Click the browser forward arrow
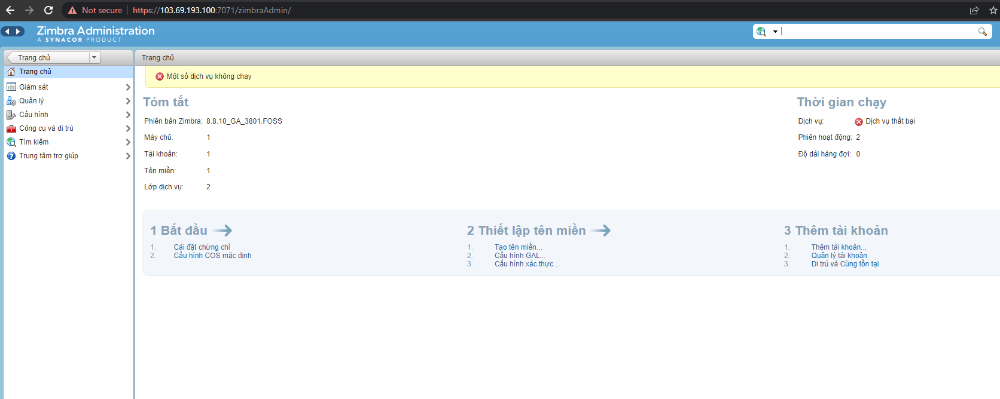Image resolution: width=1000 pixels, height=399 pixels. coord(29,10)
